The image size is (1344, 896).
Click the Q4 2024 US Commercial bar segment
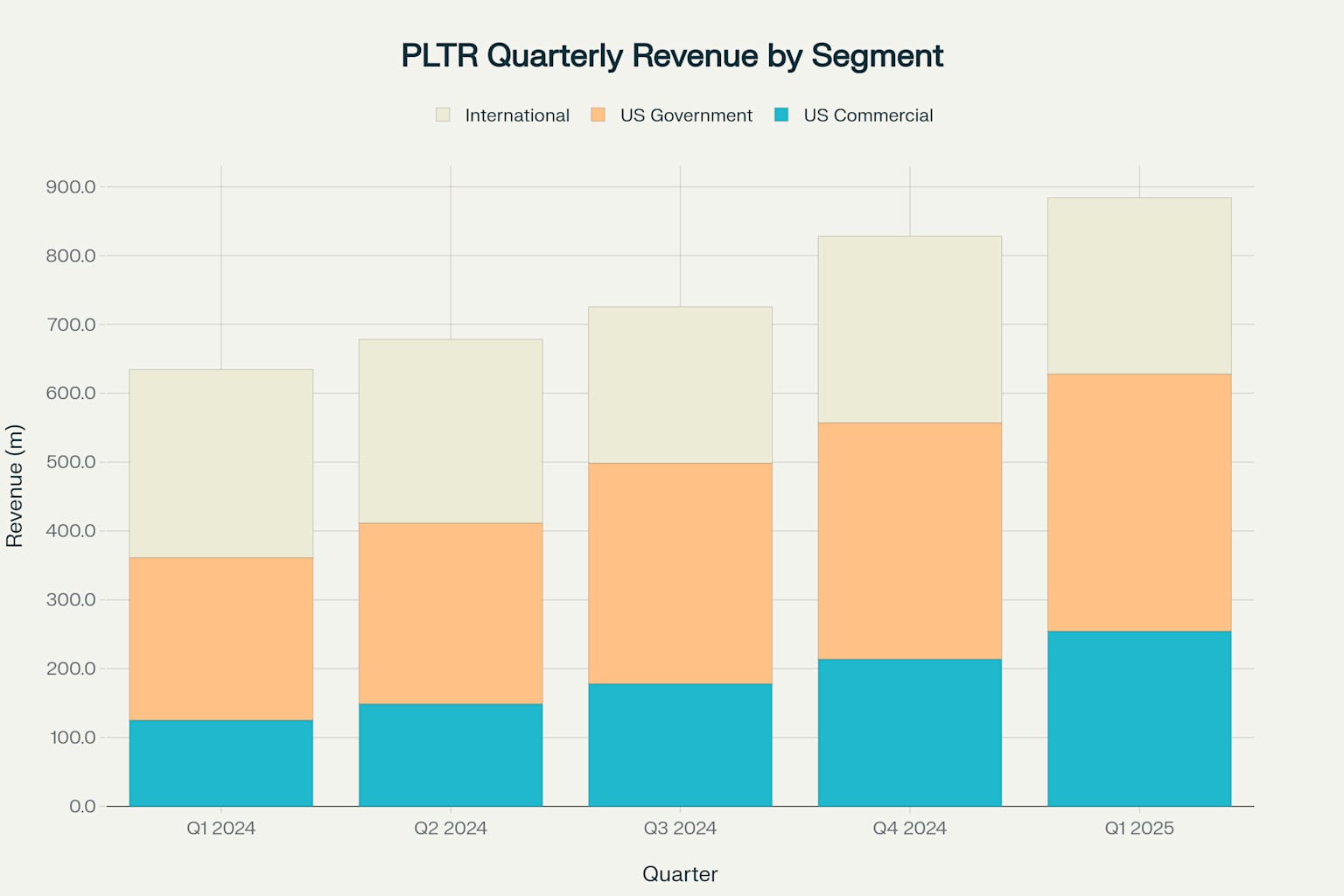(910, 732)
